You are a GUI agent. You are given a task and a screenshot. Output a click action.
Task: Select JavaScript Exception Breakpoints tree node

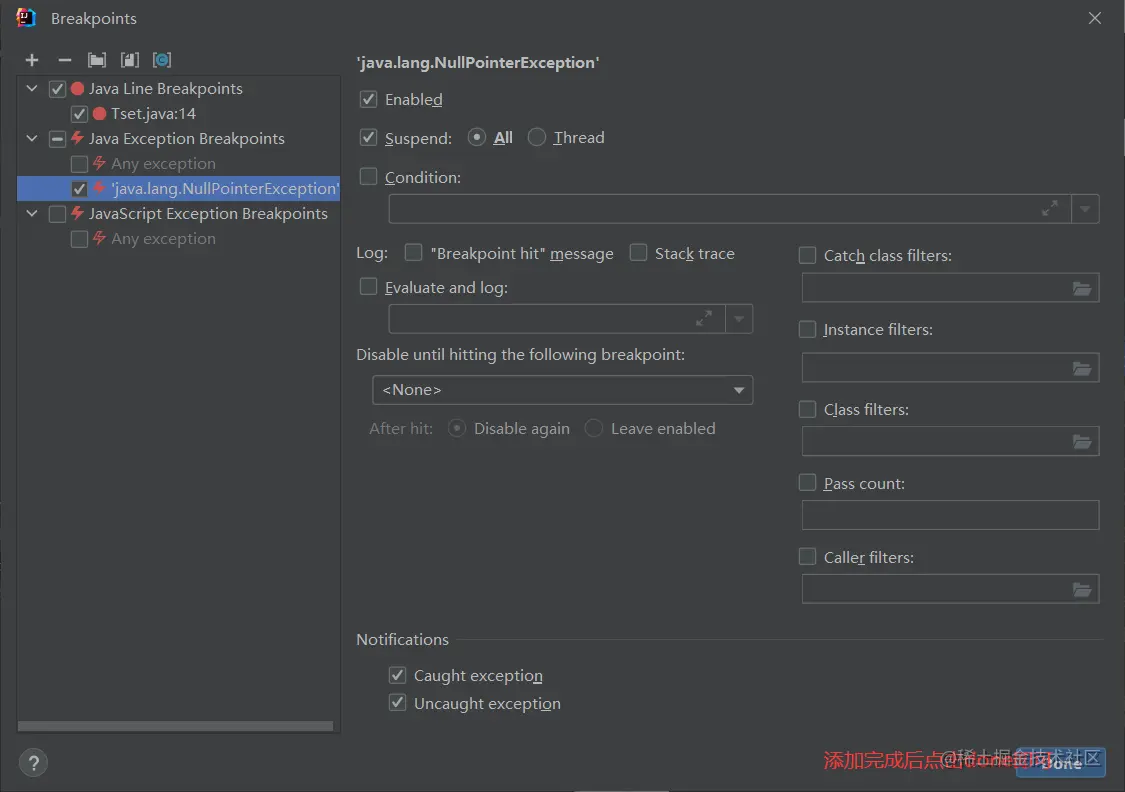(179, 213)
